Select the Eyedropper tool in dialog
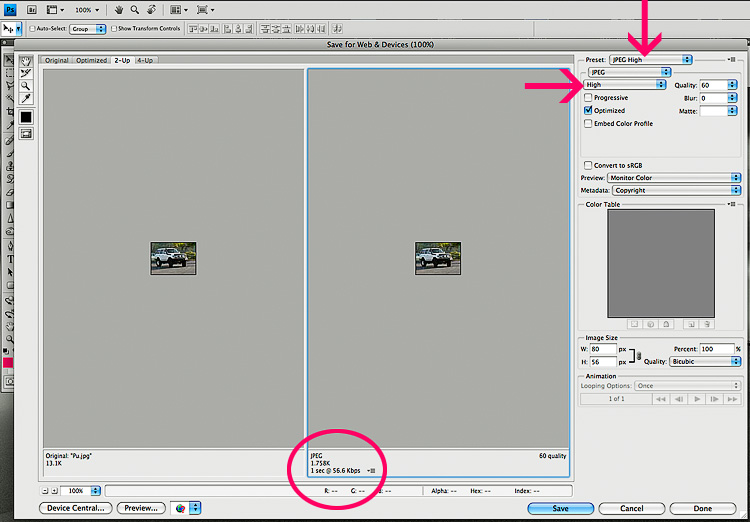The image size is (750, 522). click(26, 100)
